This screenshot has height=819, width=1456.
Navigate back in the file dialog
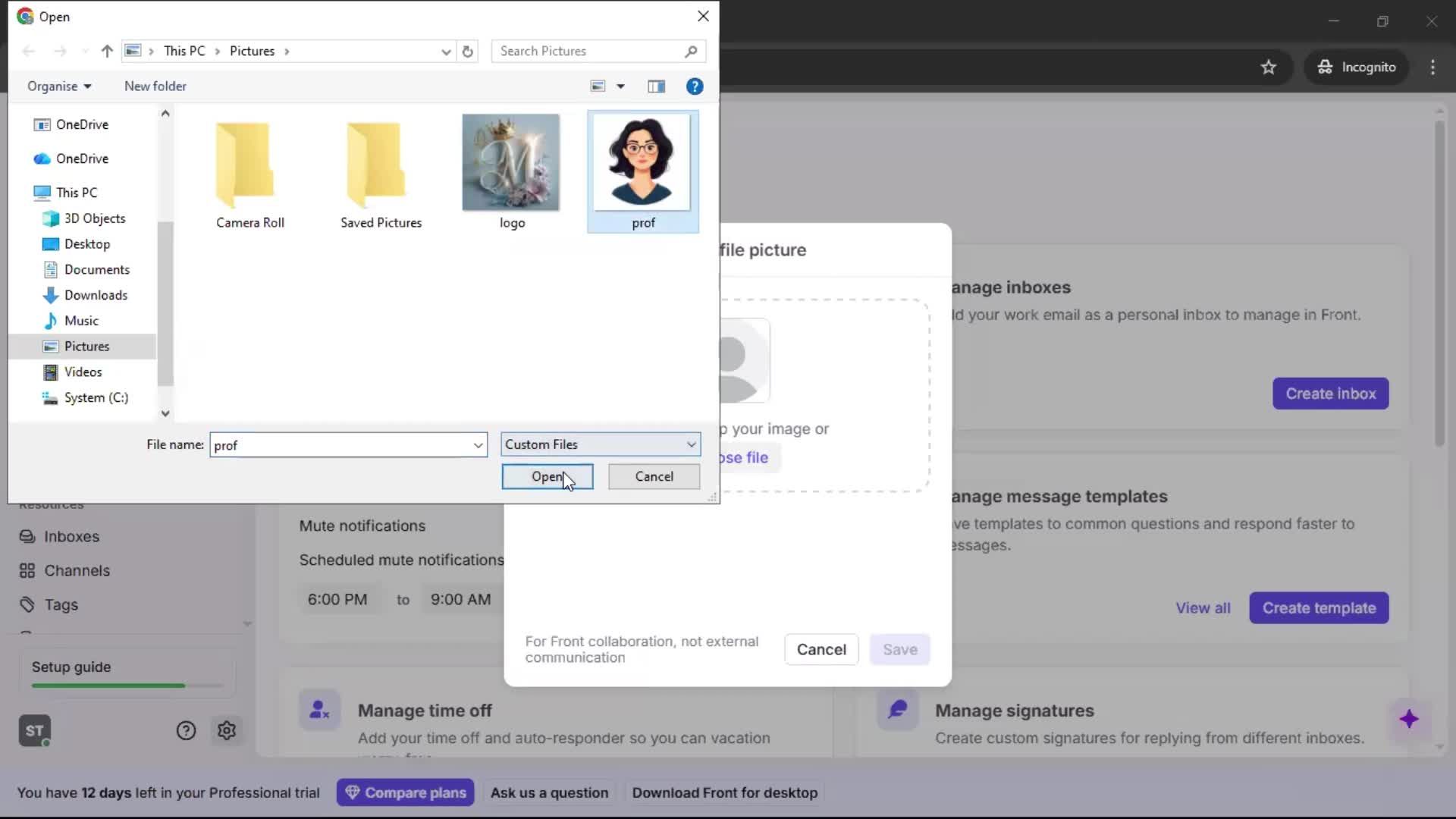click(29, 51)
